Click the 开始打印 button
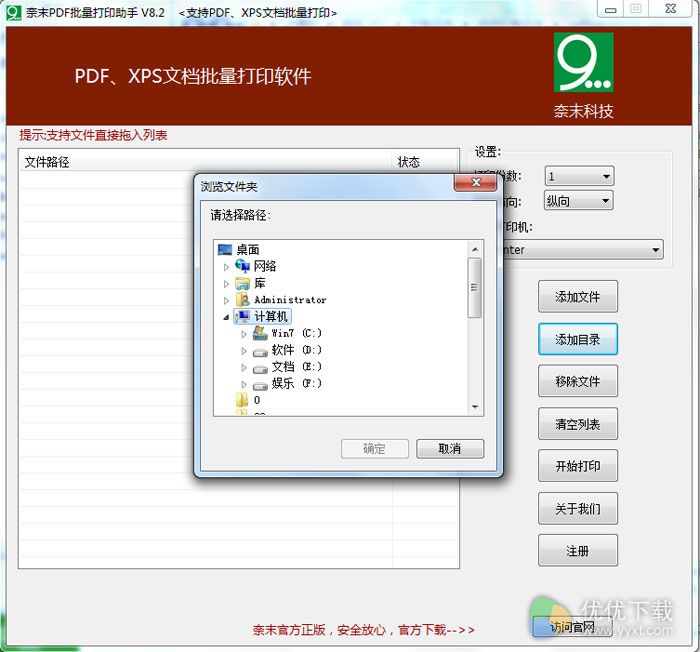The height and width of the screenshot is (652, 700). 578,466
